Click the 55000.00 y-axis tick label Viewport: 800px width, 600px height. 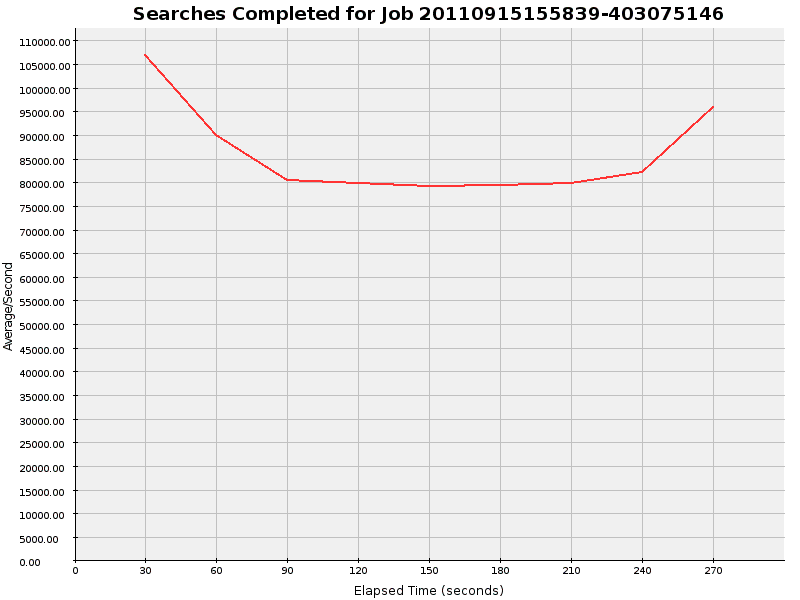pos(44,302)
